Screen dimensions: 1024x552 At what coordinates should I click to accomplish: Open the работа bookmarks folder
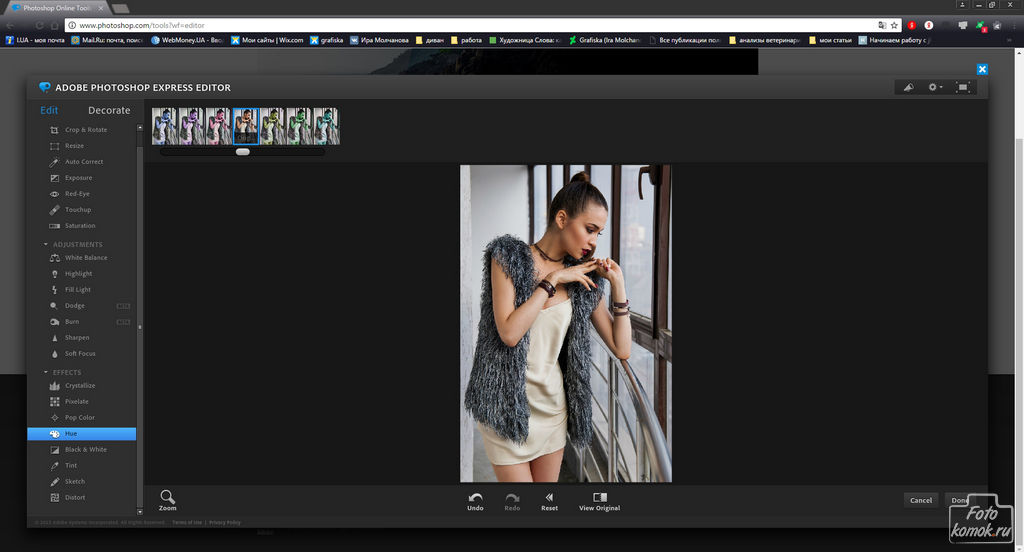click(x=466, y=40)
